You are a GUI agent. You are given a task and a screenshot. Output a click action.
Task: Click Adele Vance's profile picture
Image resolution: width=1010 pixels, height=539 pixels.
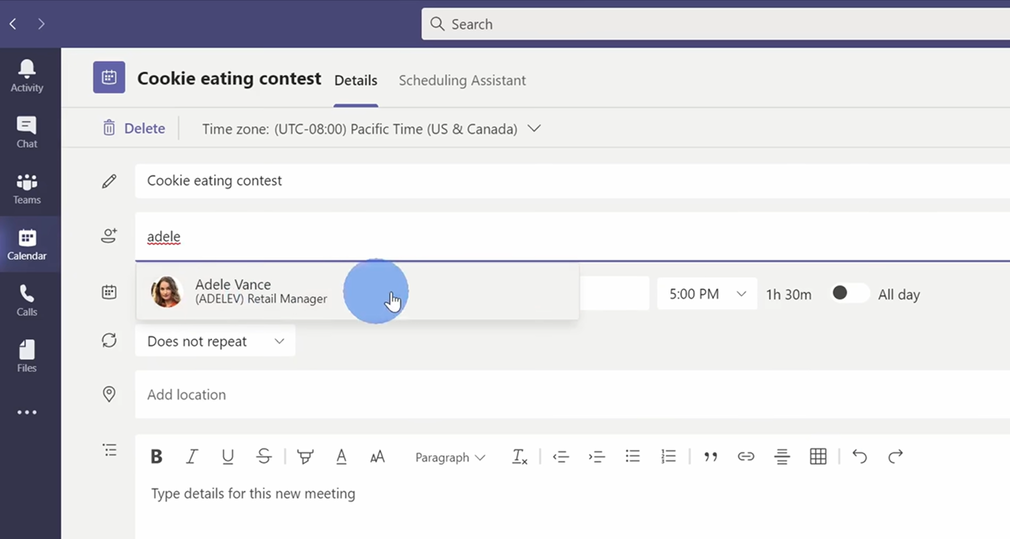167,292
